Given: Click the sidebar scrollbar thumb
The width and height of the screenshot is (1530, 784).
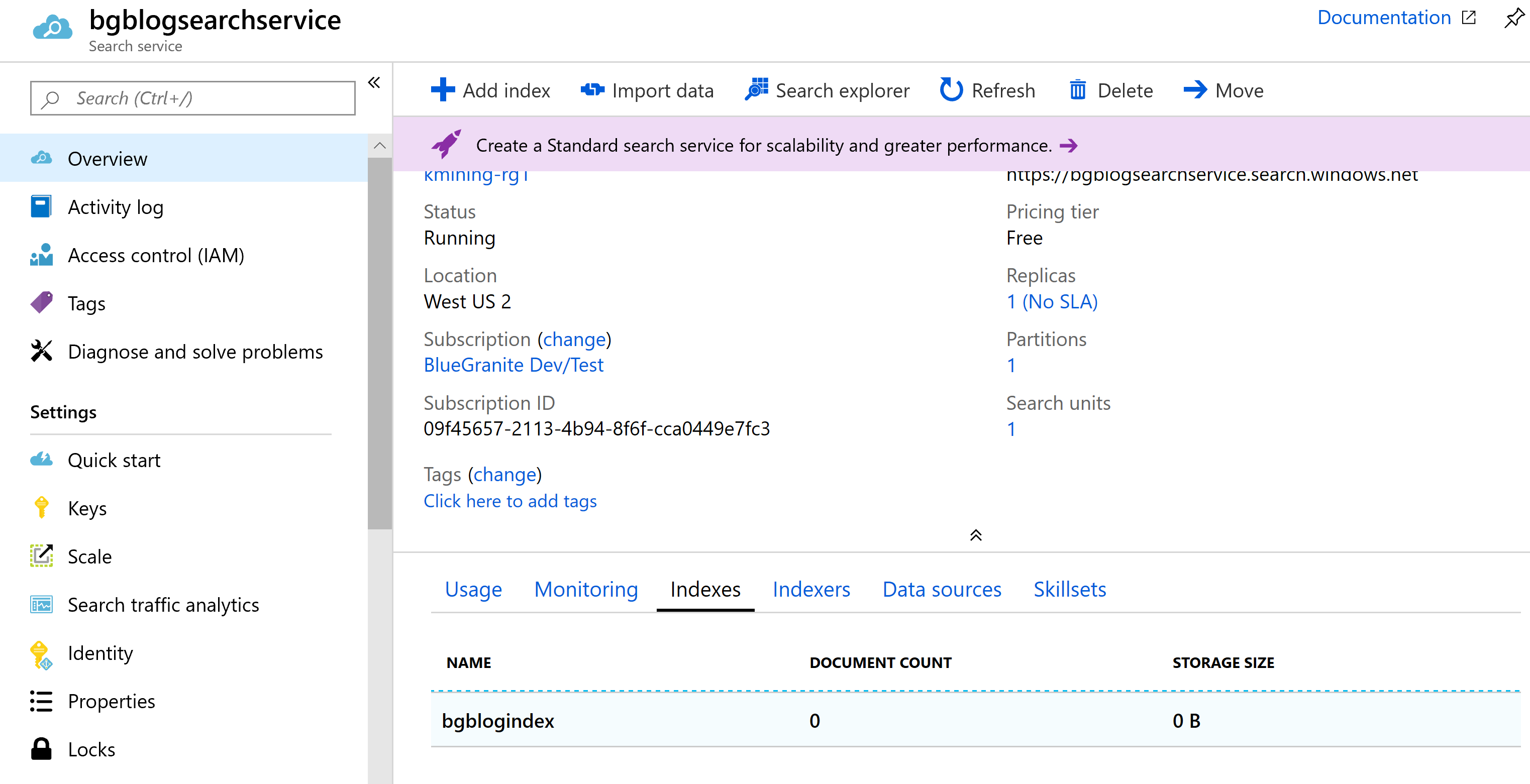Looking at the screenshot, I should 379,343.
